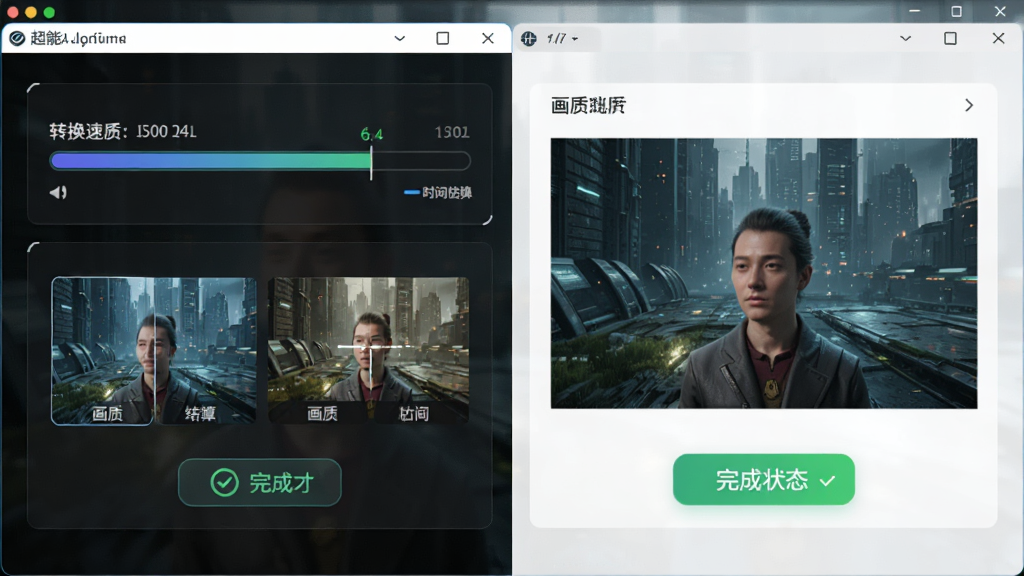
Task: Click the large preview image in right window
Action: tap(763, 273)
